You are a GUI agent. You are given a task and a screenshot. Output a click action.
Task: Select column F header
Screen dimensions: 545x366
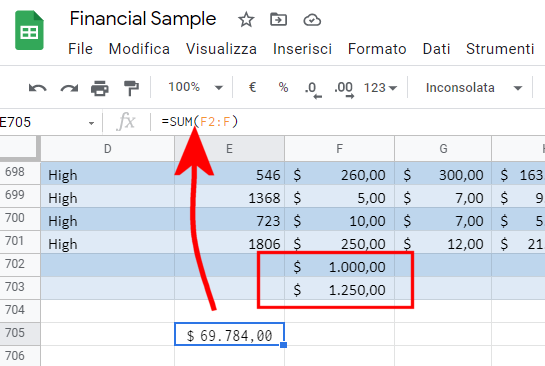[340, 149]
